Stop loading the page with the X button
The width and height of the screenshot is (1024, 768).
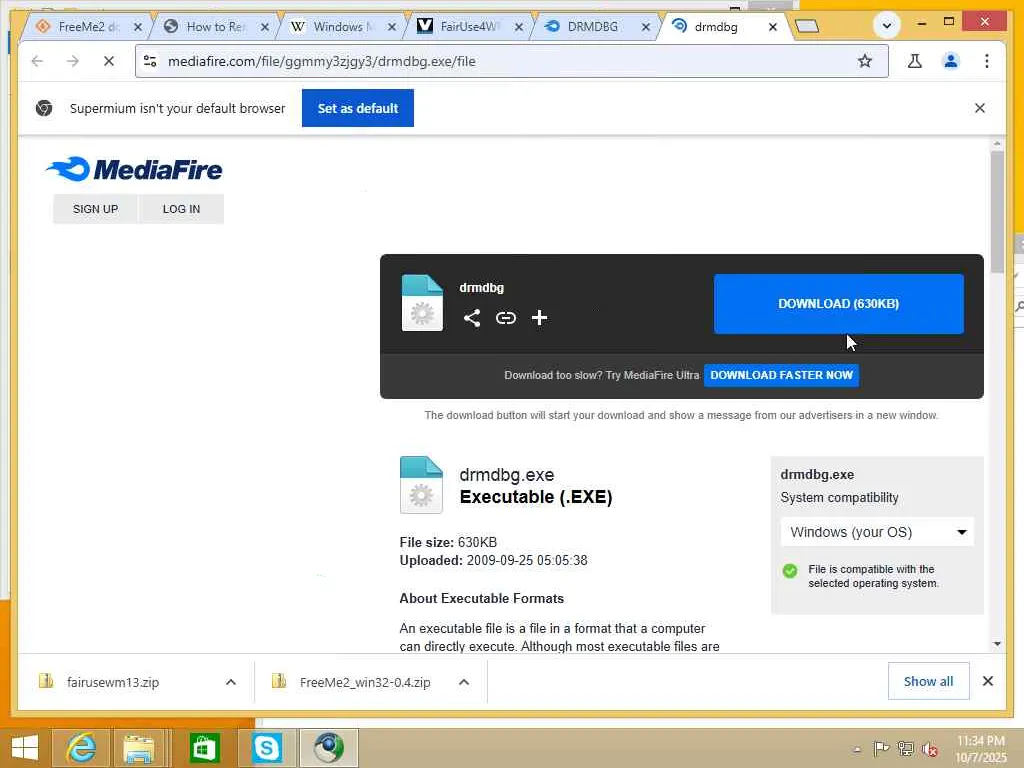point(109,61)
